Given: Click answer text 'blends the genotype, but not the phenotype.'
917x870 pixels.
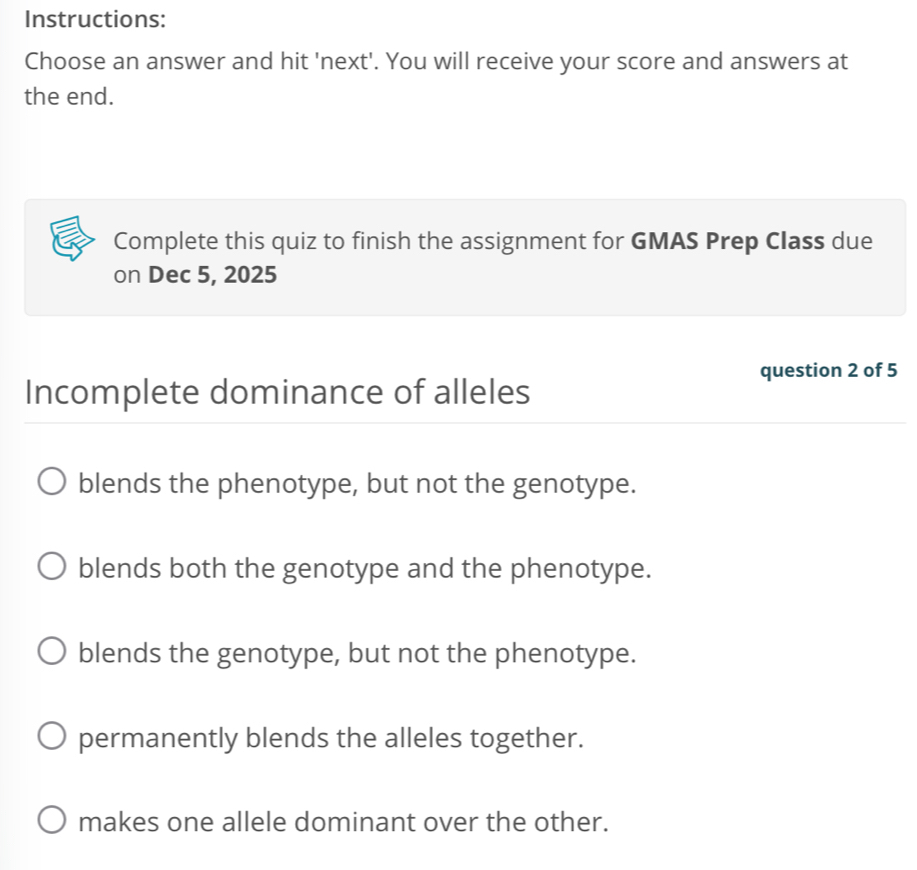Looking at the screenshot, I should [x=357, y=654].
